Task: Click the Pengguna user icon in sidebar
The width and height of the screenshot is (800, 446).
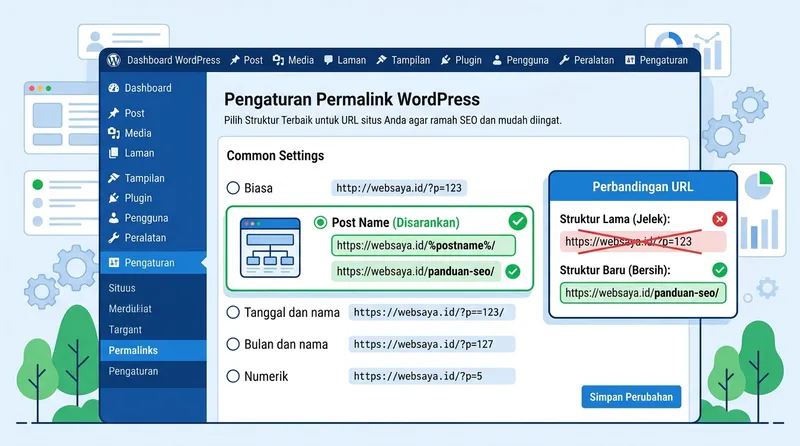Action: pyautogui.click(x=114, y=218)
